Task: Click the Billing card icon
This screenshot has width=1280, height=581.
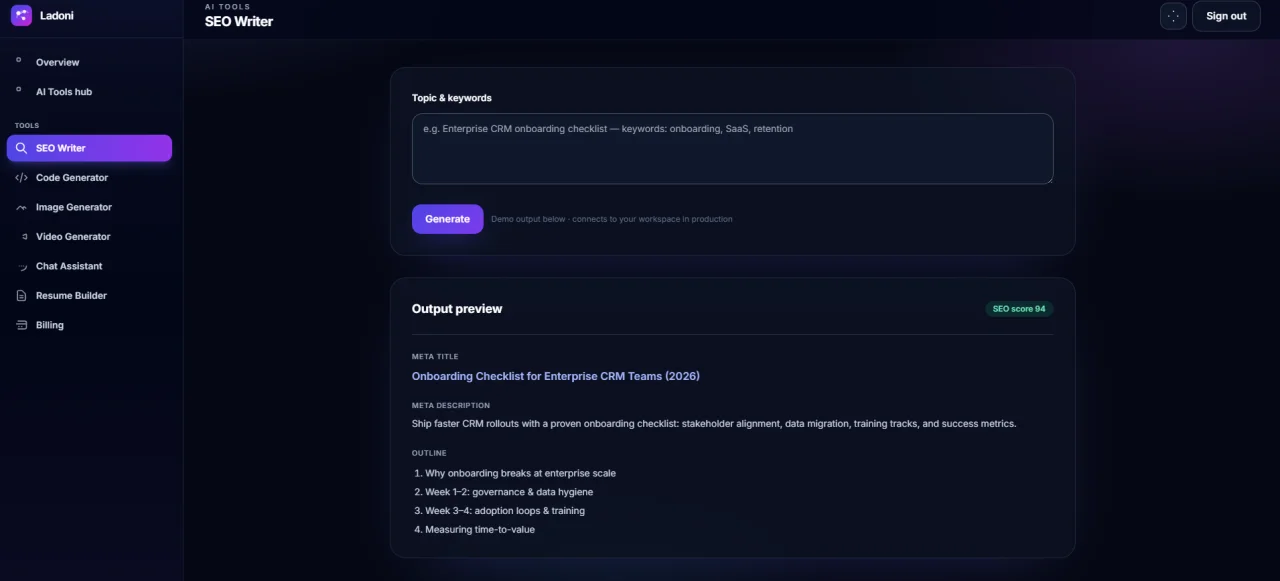Action: pos(21,325)
